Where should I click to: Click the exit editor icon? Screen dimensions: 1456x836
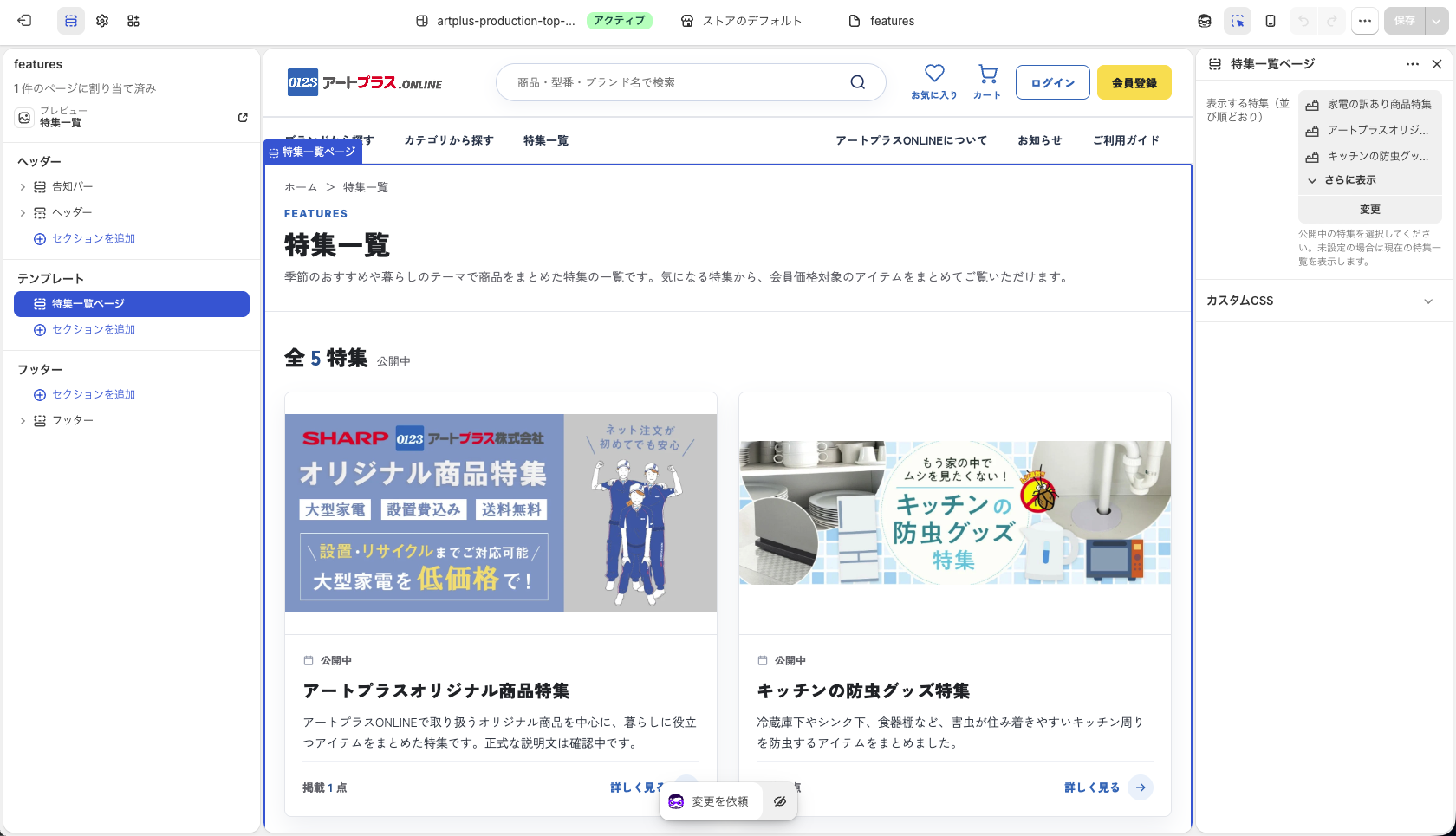24,21
